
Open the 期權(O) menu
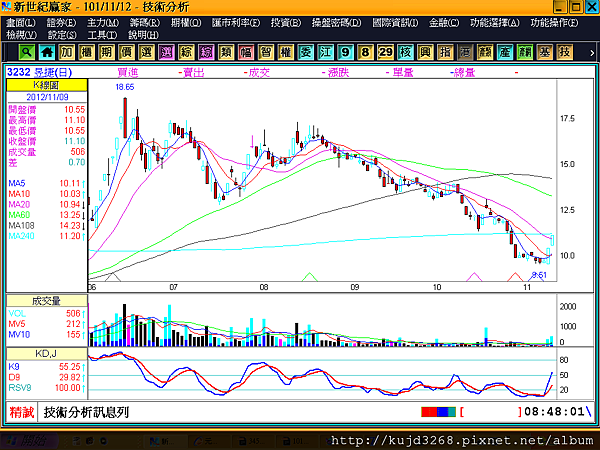(x=186, y=23)
